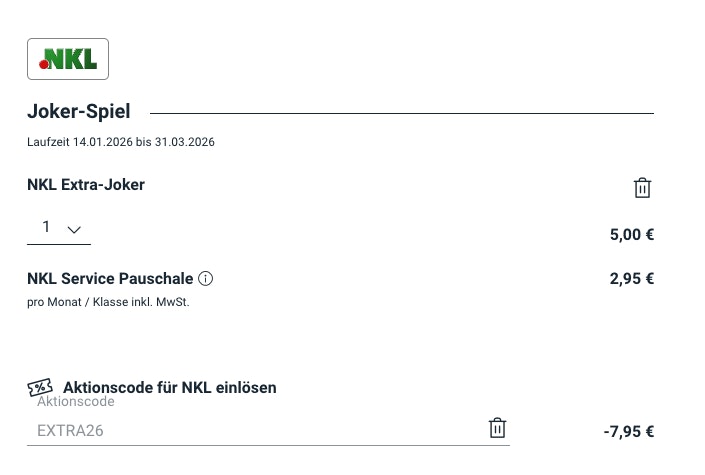Open the Service Pauschale info tooltip
Image resolution: width=705 pixels, height=475 pixels.
[x=206, y=279]
